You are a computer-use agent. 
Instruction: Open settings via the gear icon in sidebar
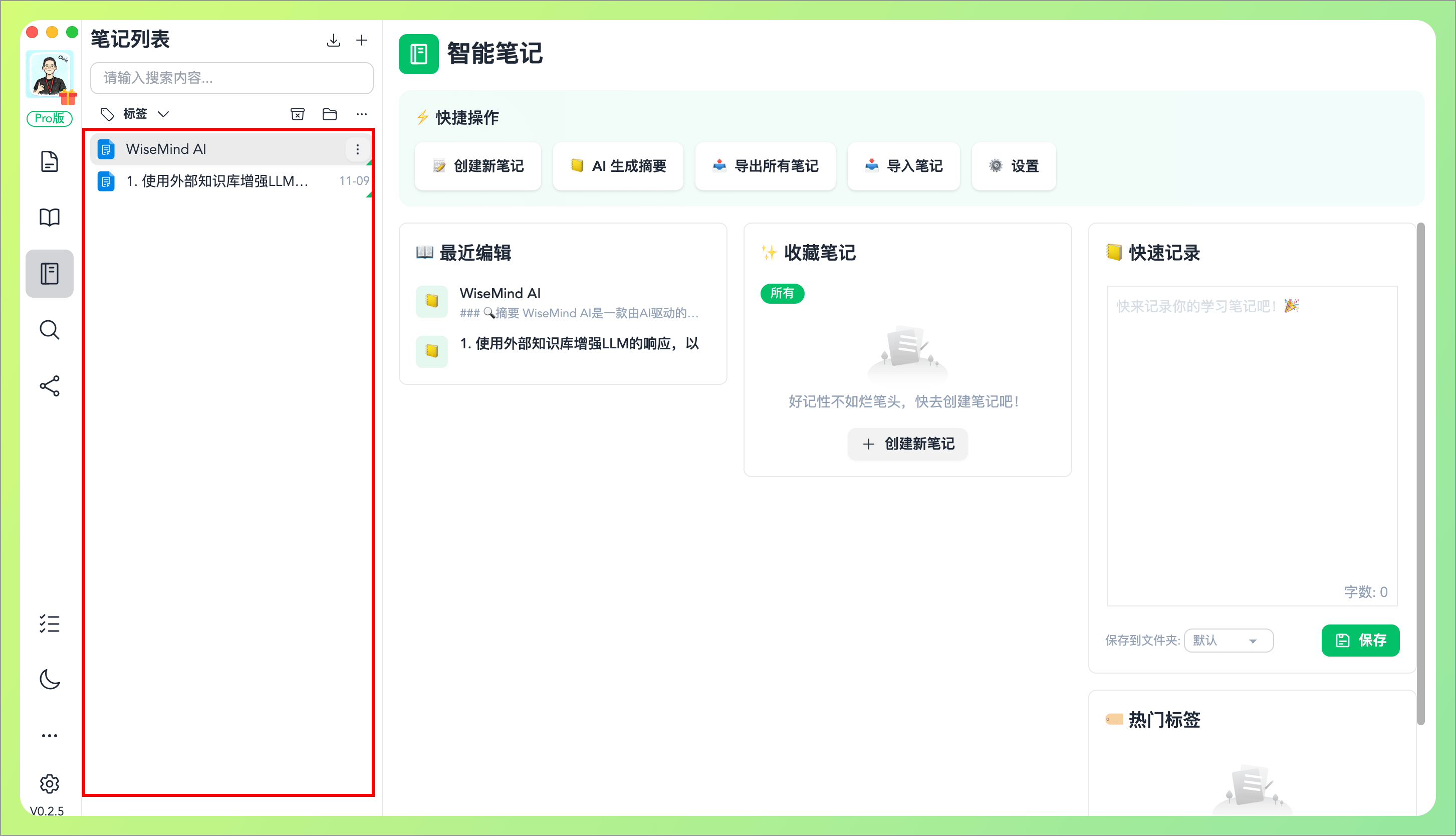(x=50, y=783)
